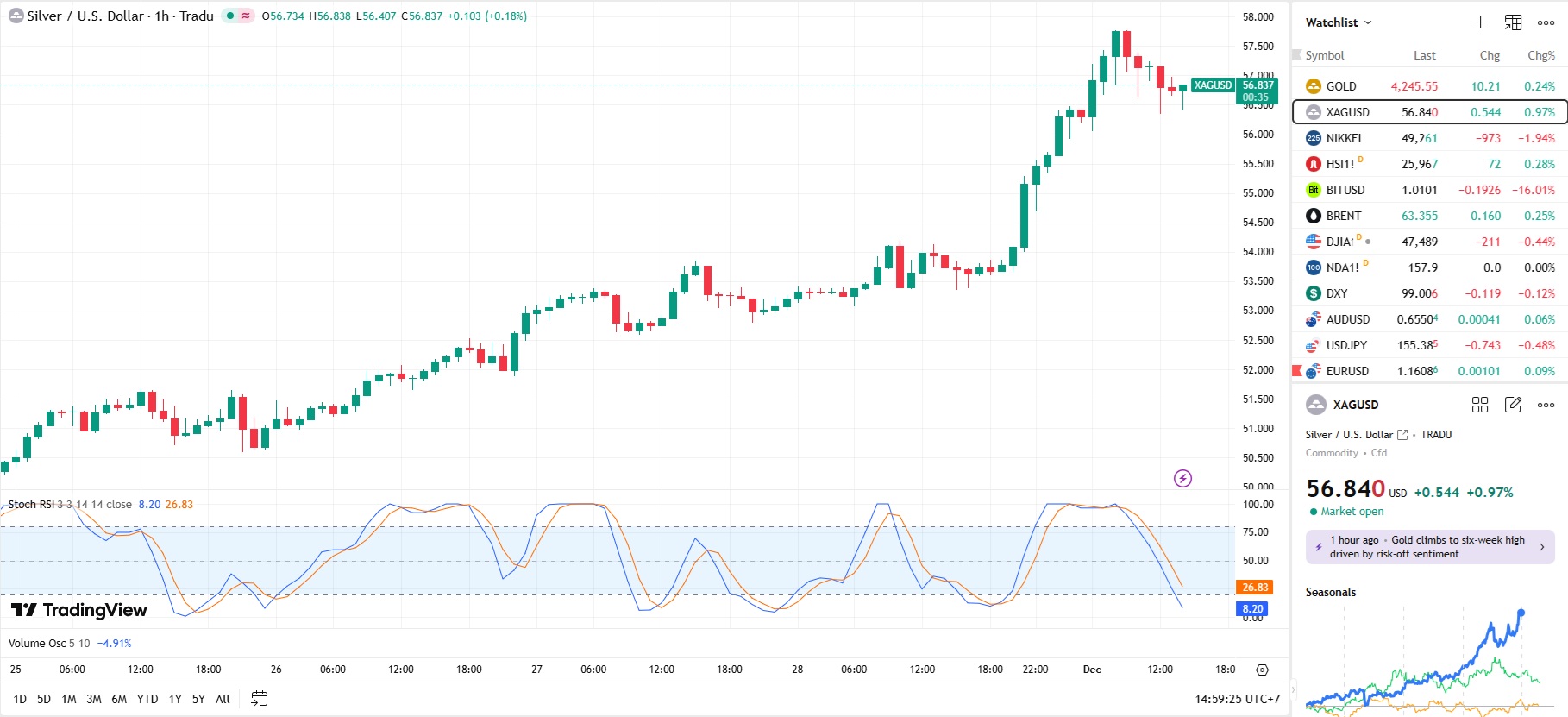The image size is (1568, 717).
Task: Sort watchlist by Chg% column header
Action: (1540, 55)
